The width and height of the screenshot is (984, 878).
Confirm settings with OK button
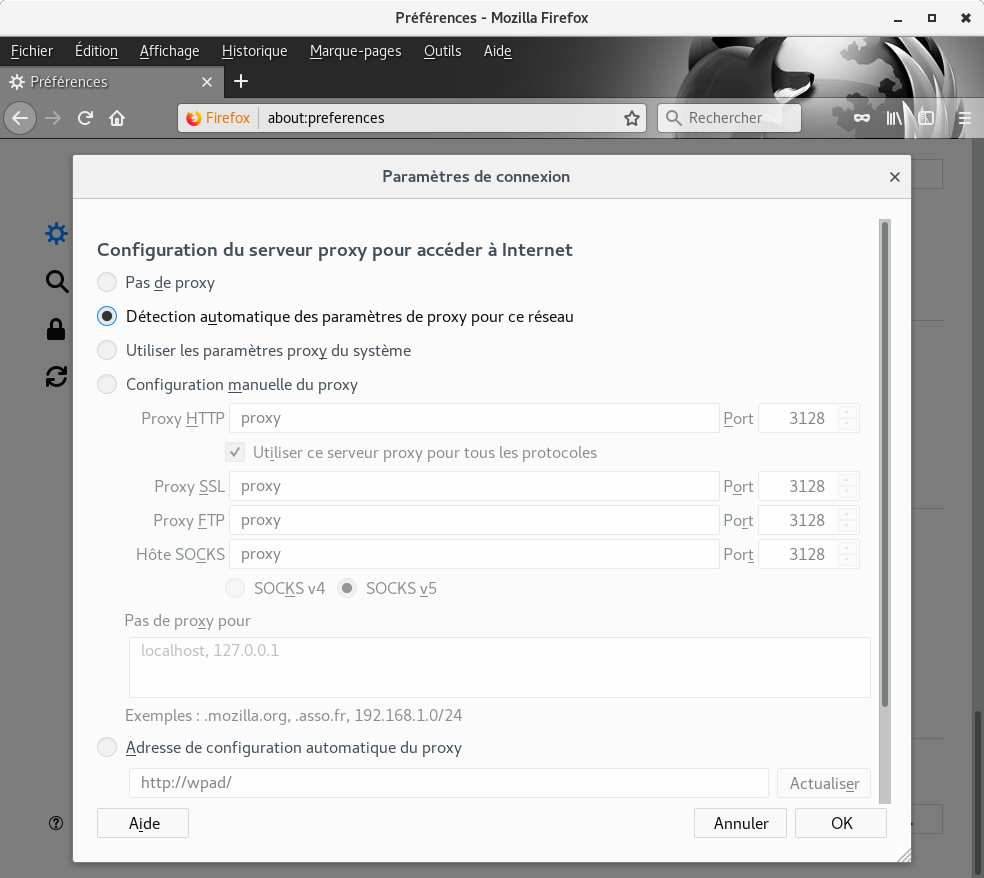pos(840,823)
